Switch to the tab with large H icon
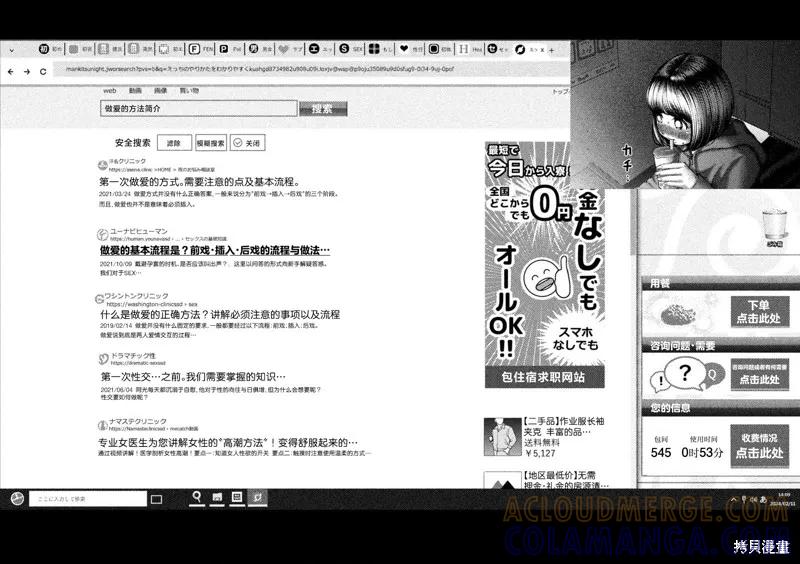800x564 pixels. [470, 49]
